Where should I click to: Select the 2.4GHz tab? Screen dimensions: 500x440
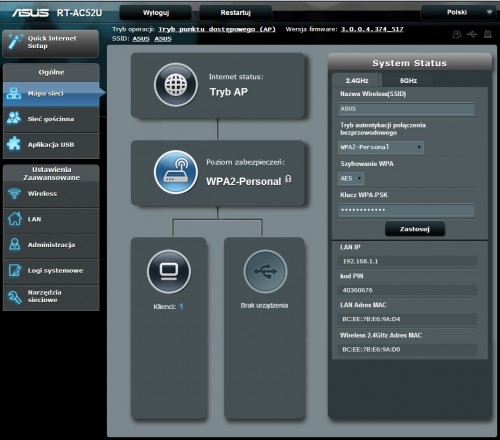[357, 80]
